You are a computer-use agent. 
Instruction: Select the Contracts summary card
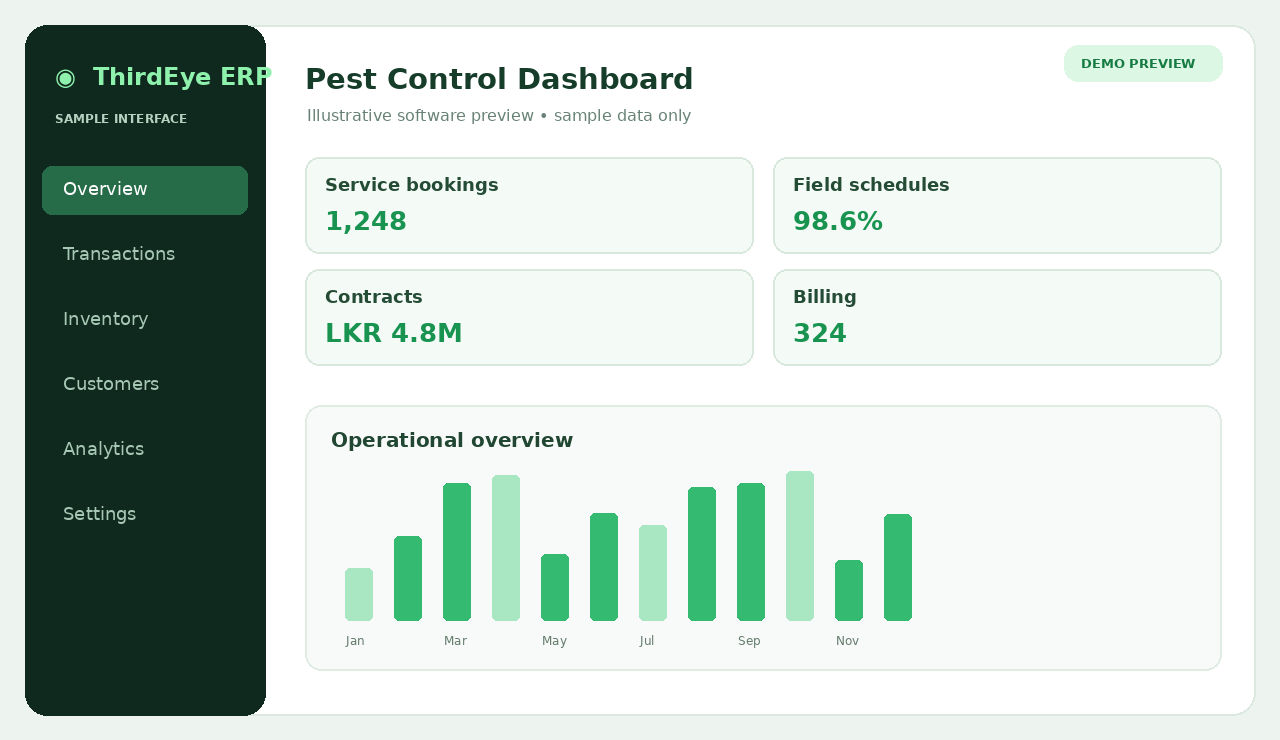click(529, 317)
